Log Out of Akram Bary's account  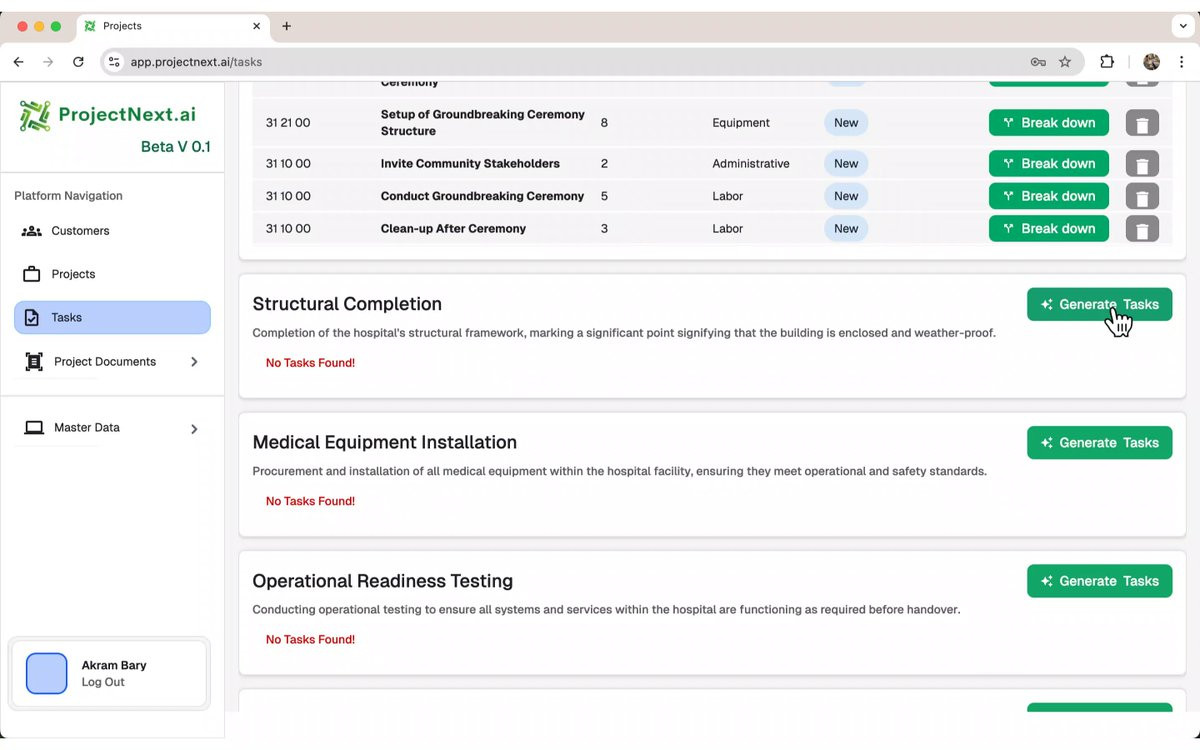103,682
